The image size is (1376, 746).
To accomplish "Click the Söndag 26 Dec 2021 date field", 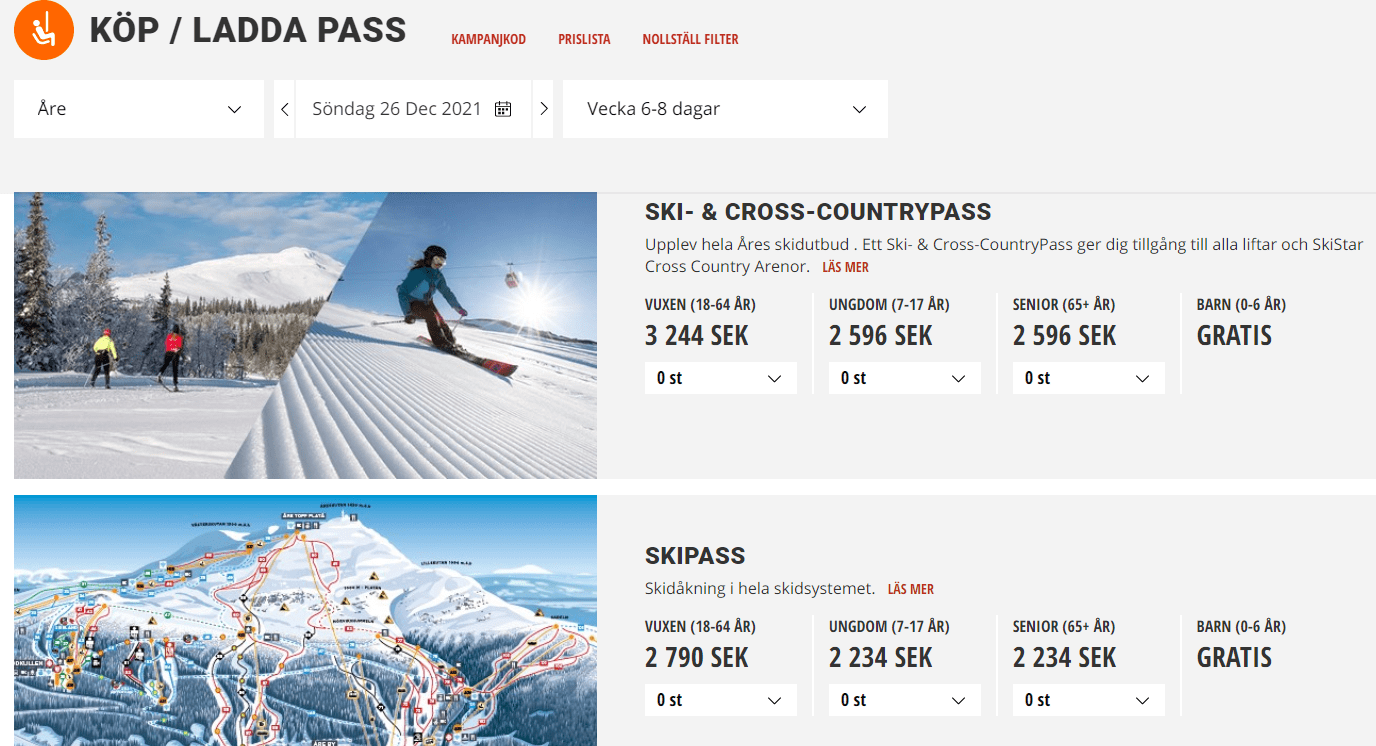I will [x=397, y=109].
